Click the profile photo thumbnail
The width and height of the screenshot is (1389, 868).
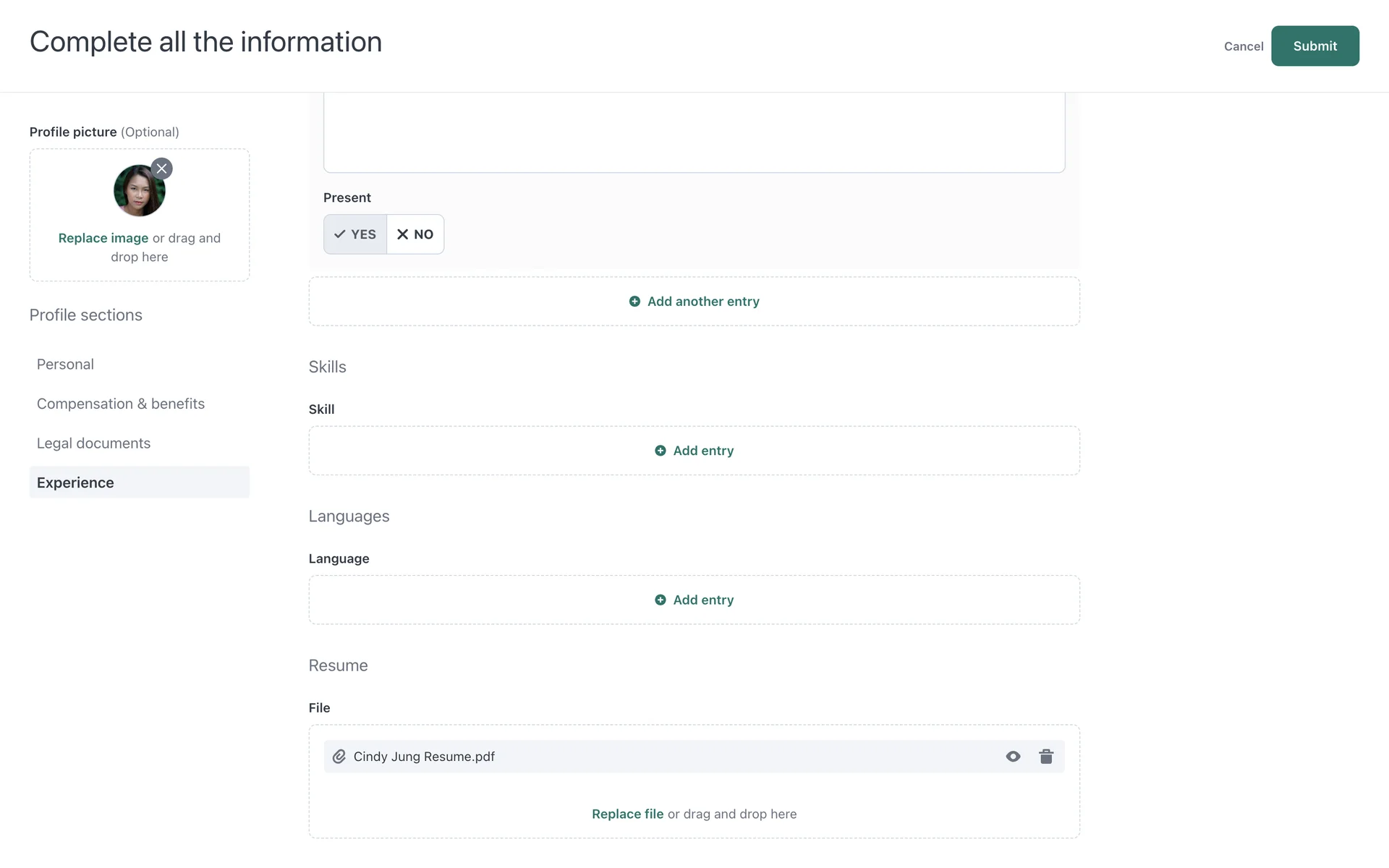pos(138,192)
